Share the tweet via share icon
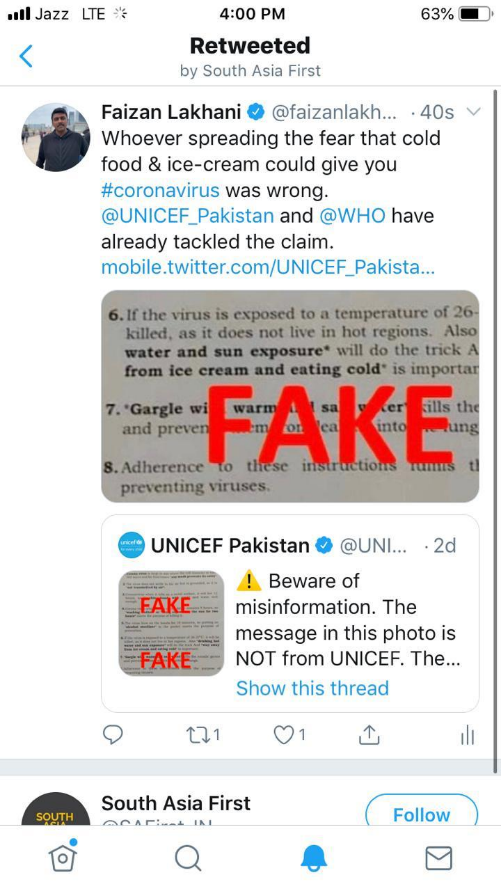 369,734
